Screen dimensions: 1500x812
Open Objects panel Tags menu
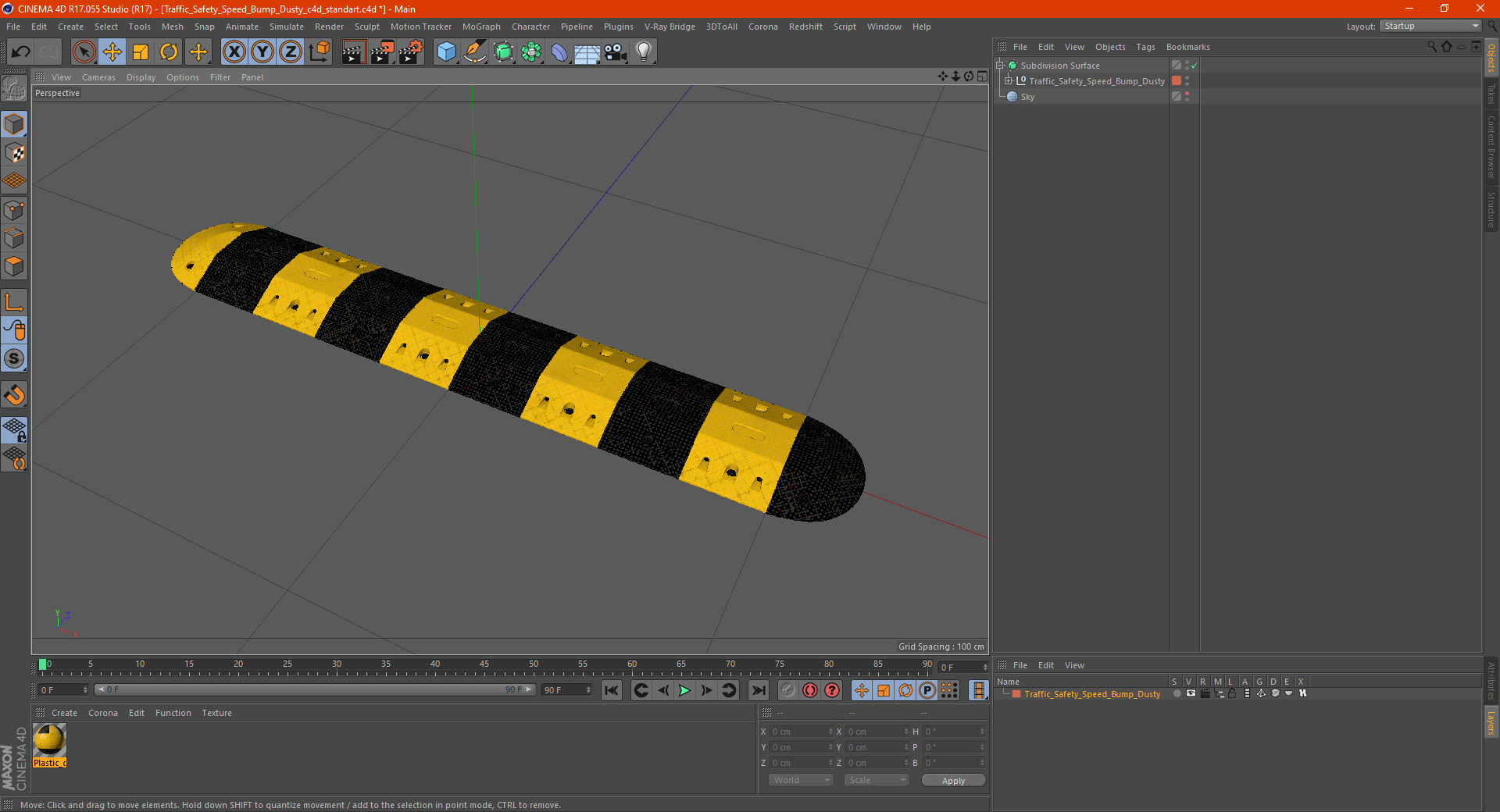click(x=1145, y=47)
